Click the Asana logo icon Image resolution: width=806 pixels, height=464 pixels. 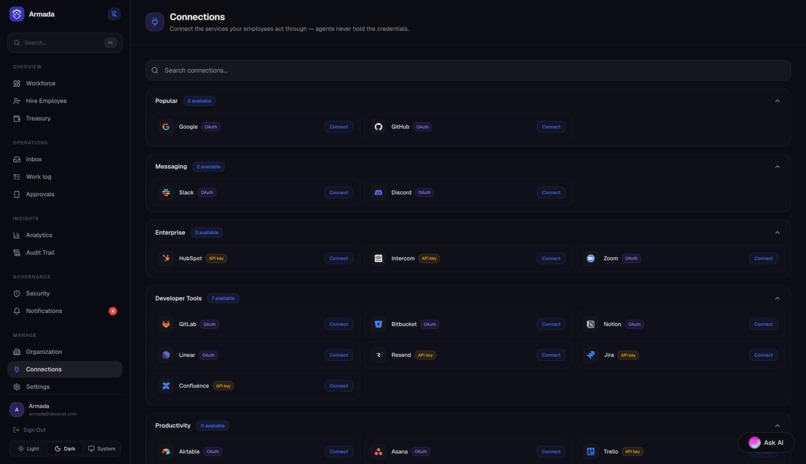click(x=378, y=452)
